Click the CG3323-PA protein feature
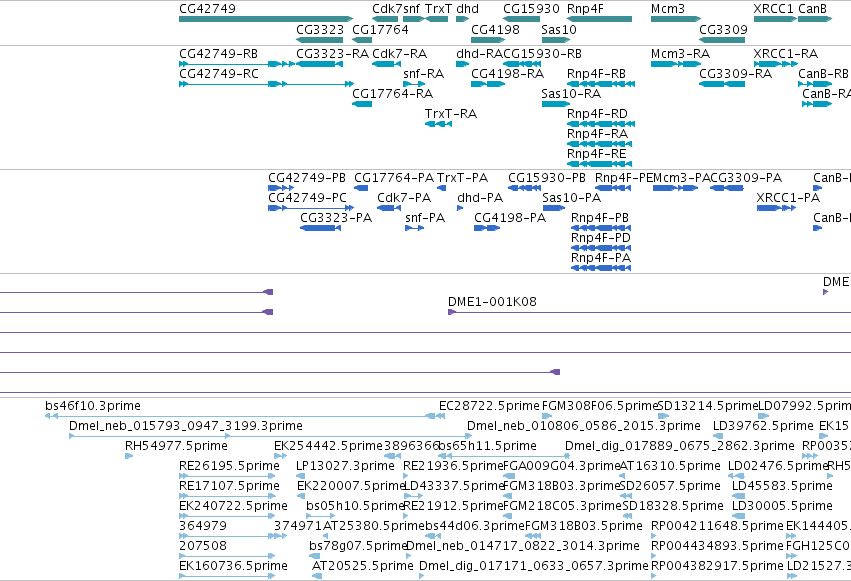This screenshot has height=581, width=851. pos(321,228)
